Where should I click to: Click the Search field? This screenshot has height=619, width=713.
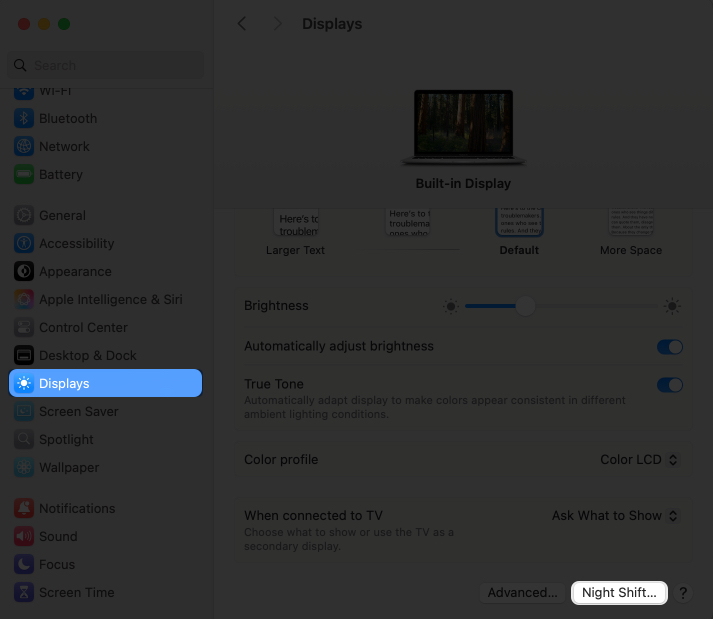pos(105,65)
